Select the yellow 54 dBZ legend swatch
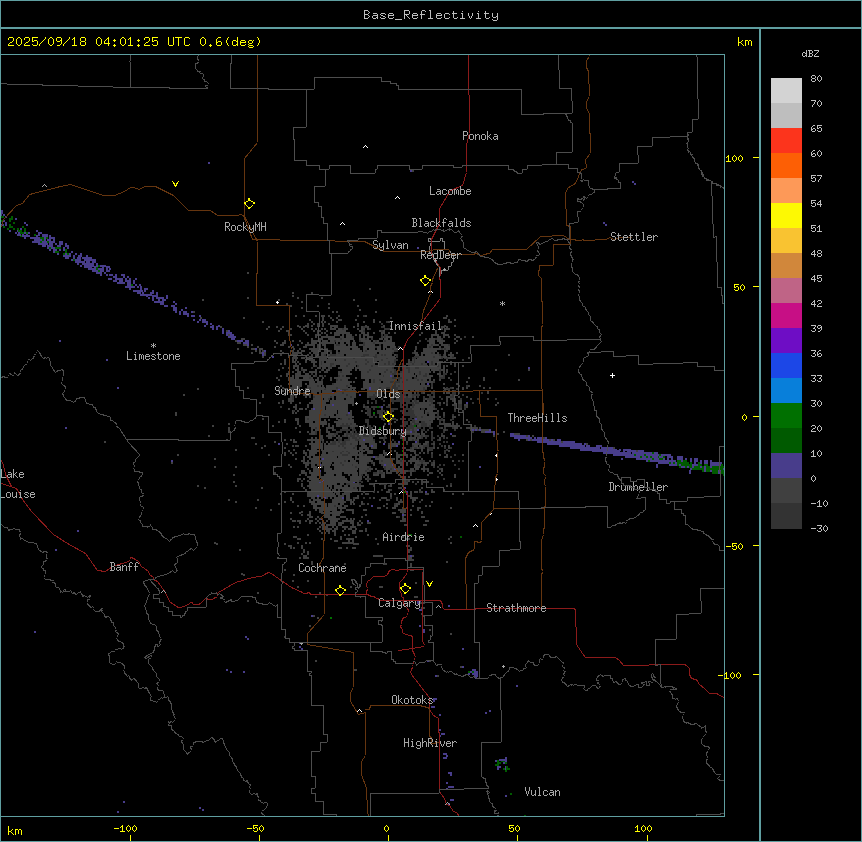862x842 pixels. click(x=786, y=215)
